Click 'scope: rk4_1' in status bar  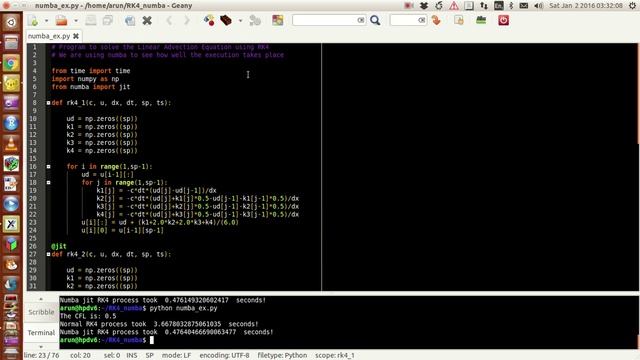[x=335, y=355]
